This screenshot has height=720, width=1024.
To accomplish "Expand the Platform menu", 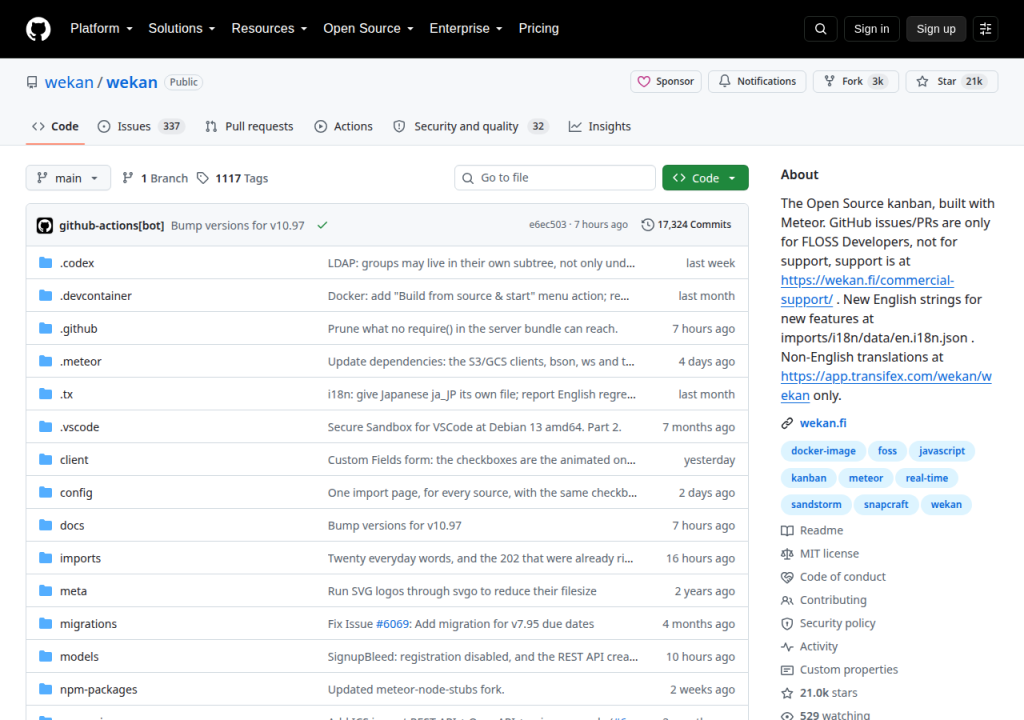I will click(x=101, y=29).
